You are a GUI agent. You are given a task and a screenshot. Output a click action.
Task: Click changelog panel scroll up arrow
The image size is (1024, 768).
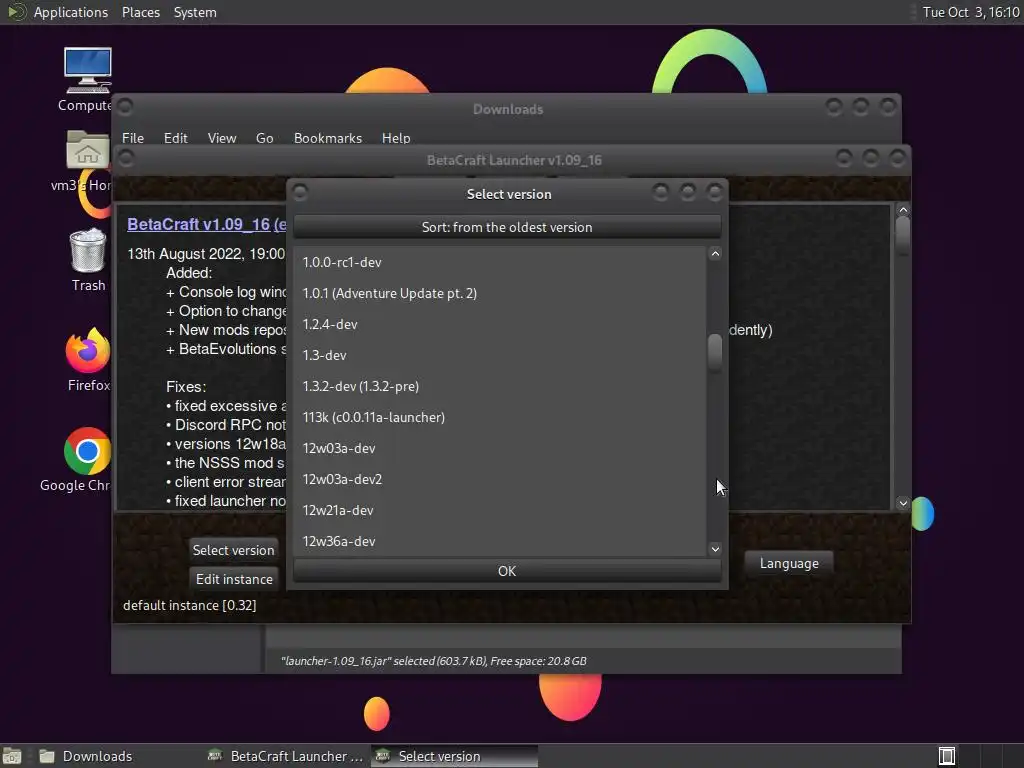click(903, 210)
